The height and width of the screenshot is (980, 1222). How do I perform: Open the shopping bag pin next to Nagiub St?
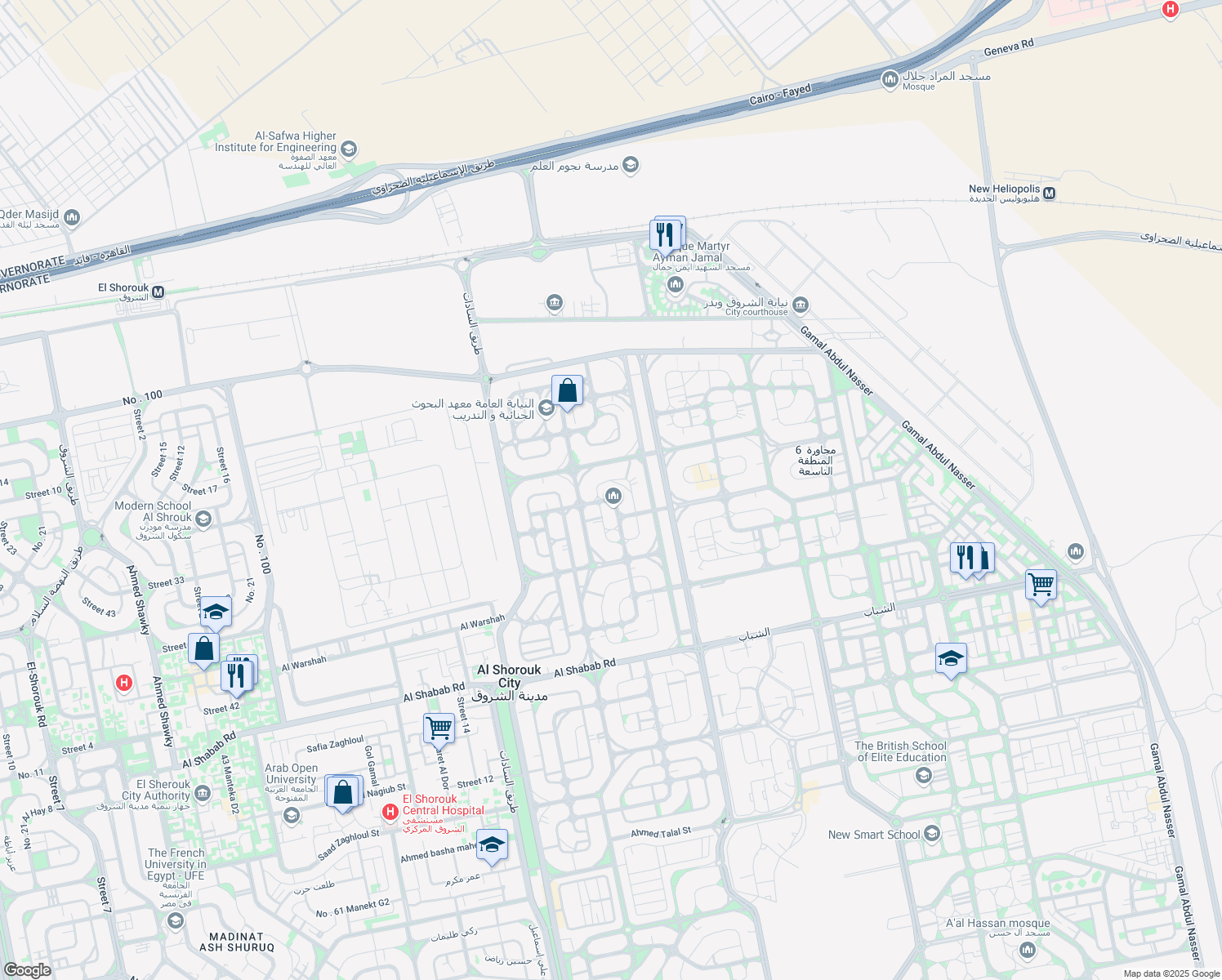[343, 792]
